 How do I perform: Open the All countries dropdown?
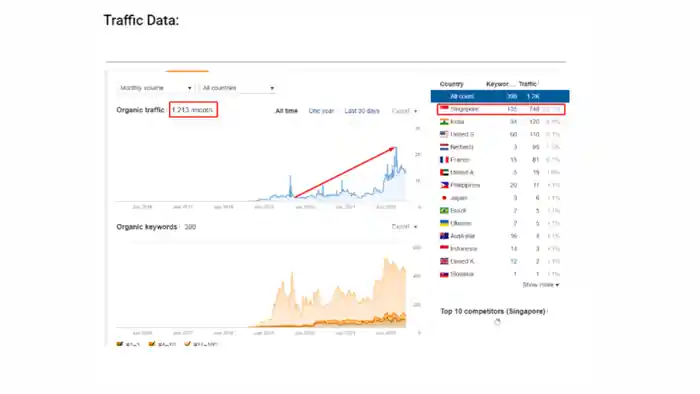[238, 88]
